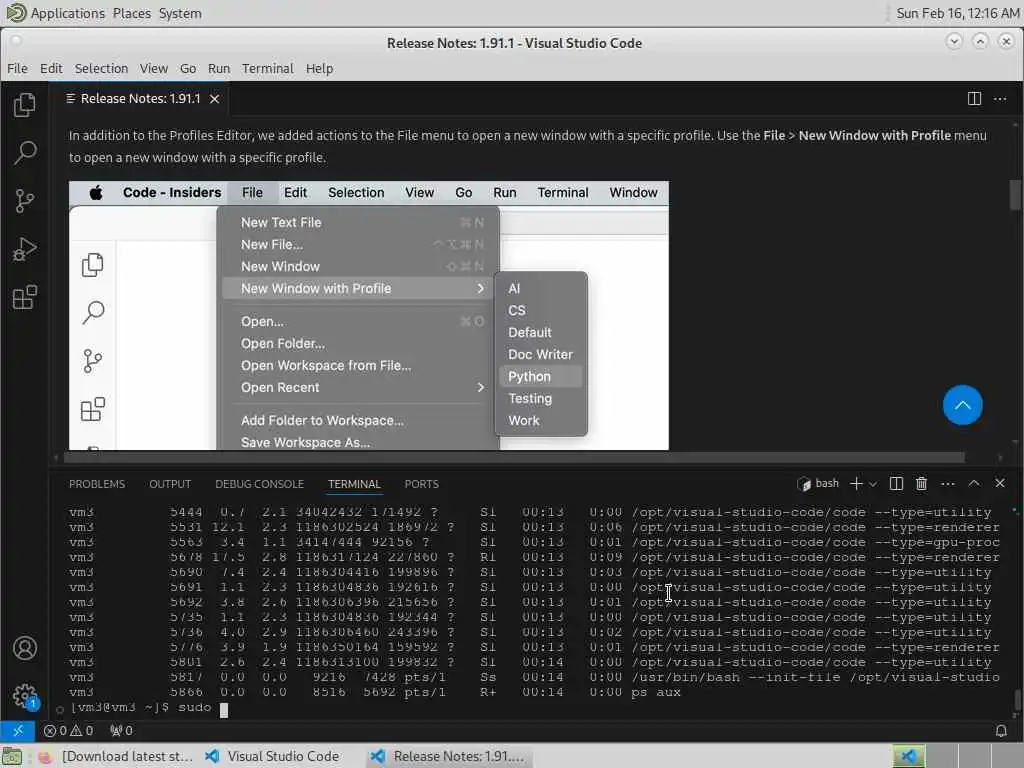
Task: Click the scroll-to-top blue circle button
Action: [x=963, y=405]
